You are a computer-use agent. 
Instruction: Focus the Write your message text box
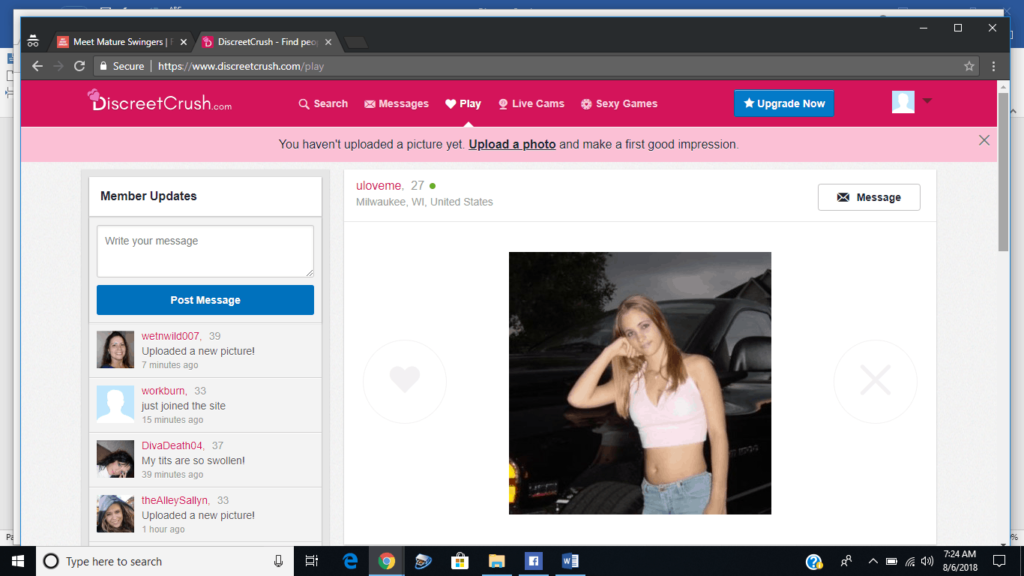[x=205, y=251]
